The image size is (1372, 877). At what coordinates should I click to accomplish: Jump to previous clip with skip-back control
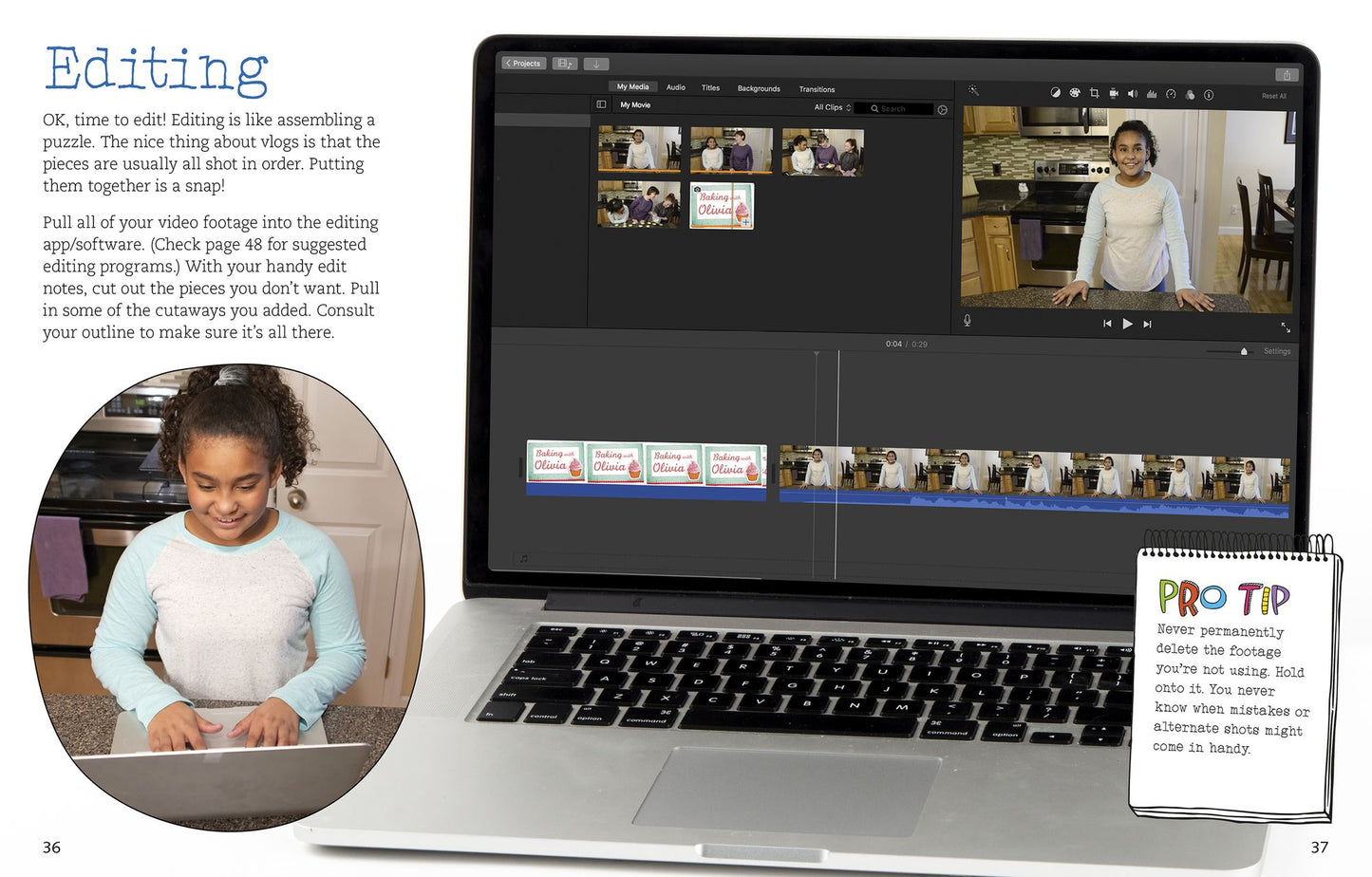pyautogui.click(x=1107, y=324)
